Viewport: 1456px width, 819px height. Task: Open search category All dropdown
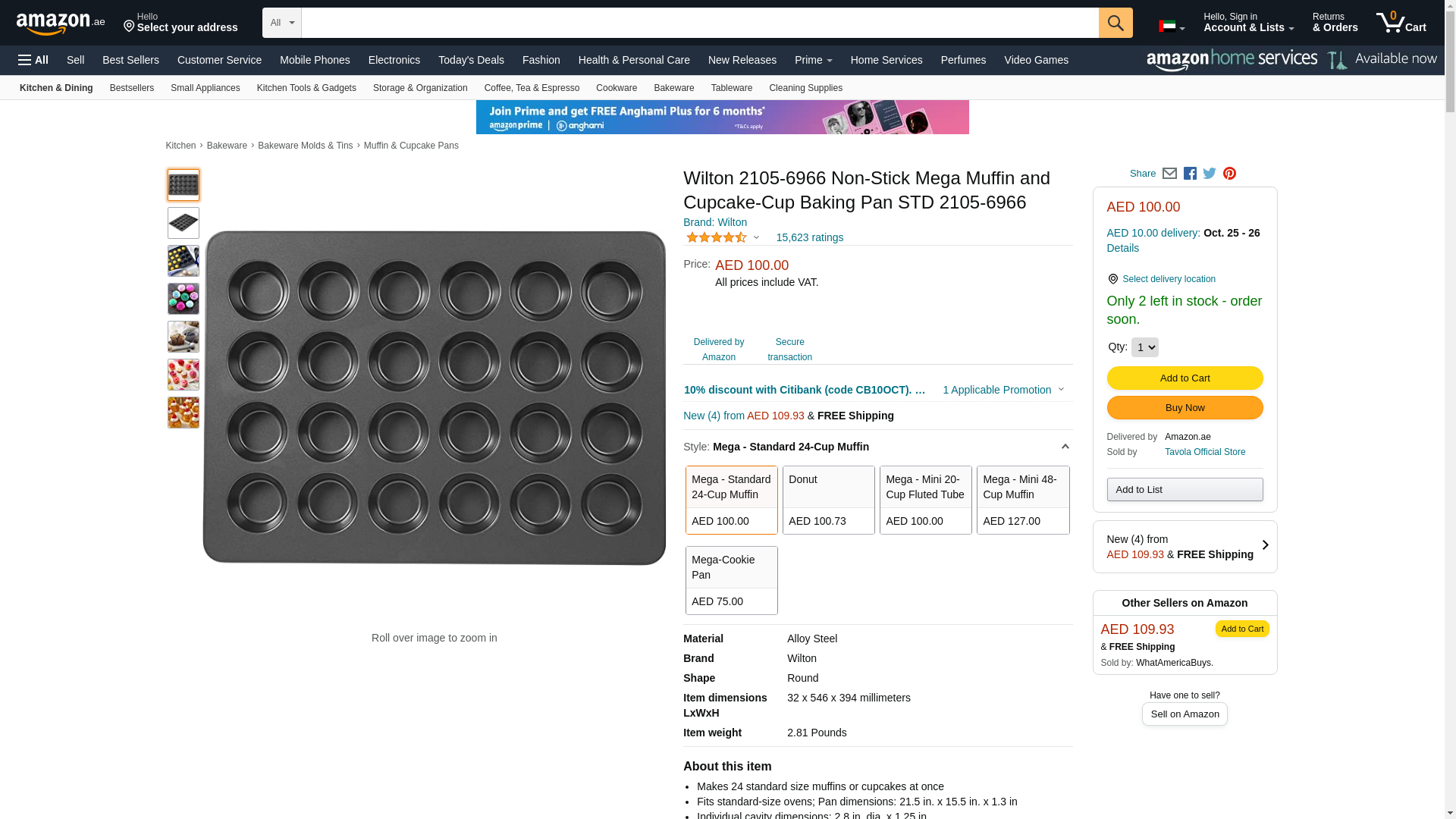pos(281,23)
